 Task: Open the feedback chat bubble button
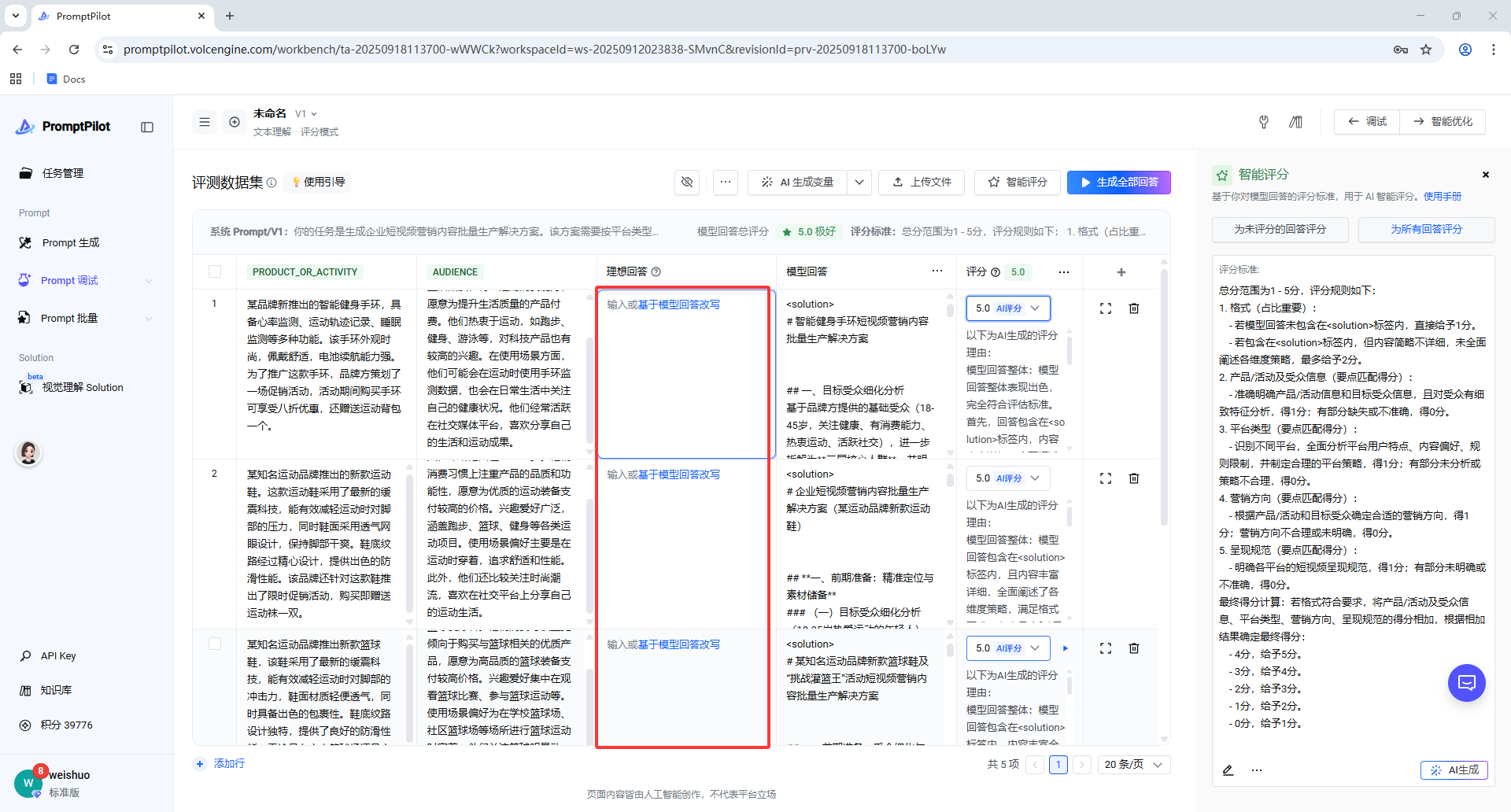1466,683
